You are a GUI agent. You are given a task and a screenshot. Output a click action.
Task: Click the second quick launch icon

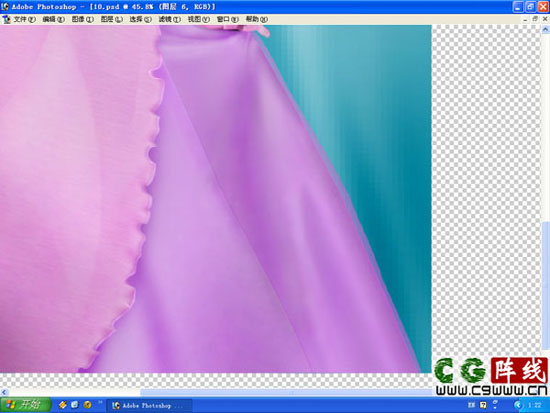pyautogui.click(x=75, y=405)
